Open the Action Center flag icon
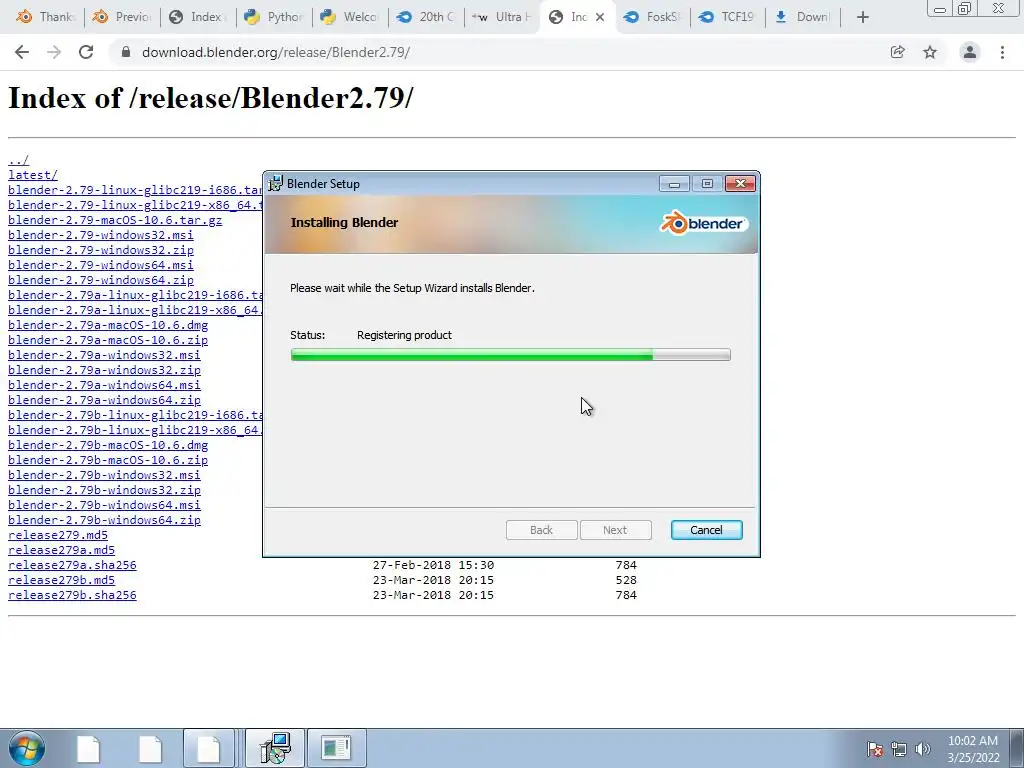The image size is (1024, 768). pyautogui.click(x=875, y=749)
